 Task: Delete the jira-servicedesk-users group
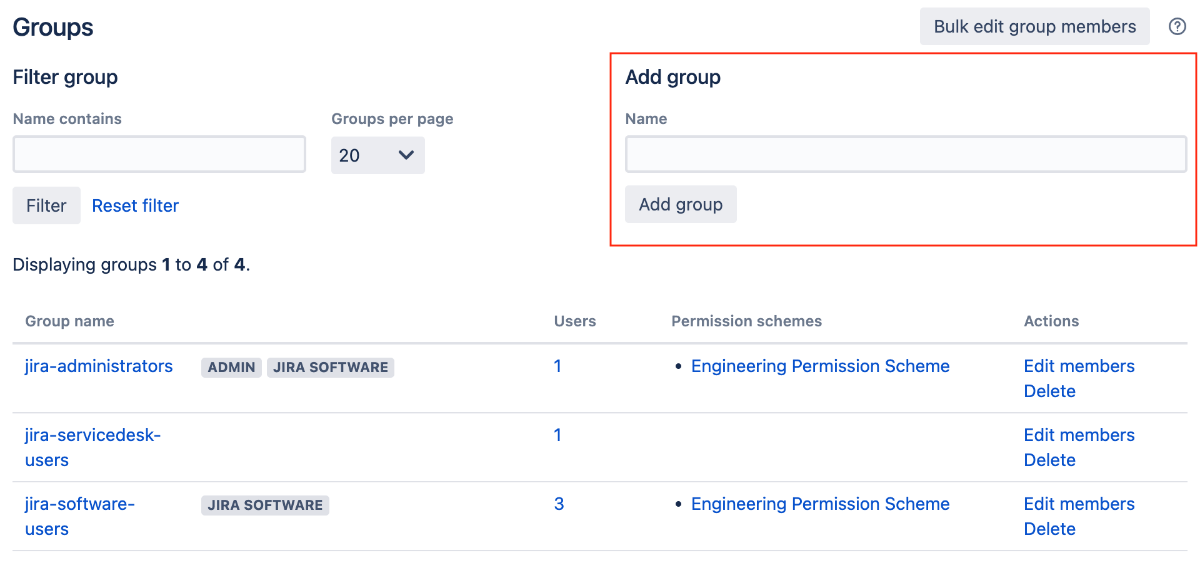1050,460
